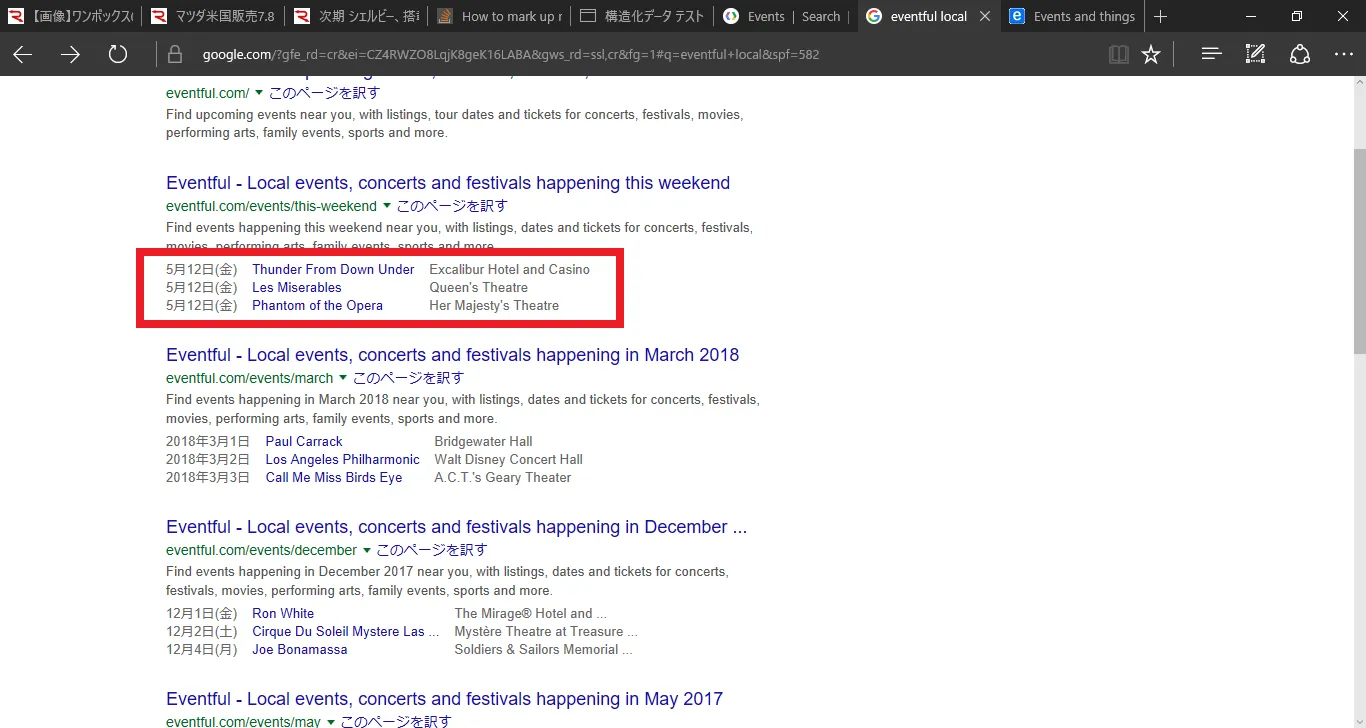Open the Hub (three lines) panel
Image resolution: width=1366 pixels, height=728 pixels.
[1212, 55]
